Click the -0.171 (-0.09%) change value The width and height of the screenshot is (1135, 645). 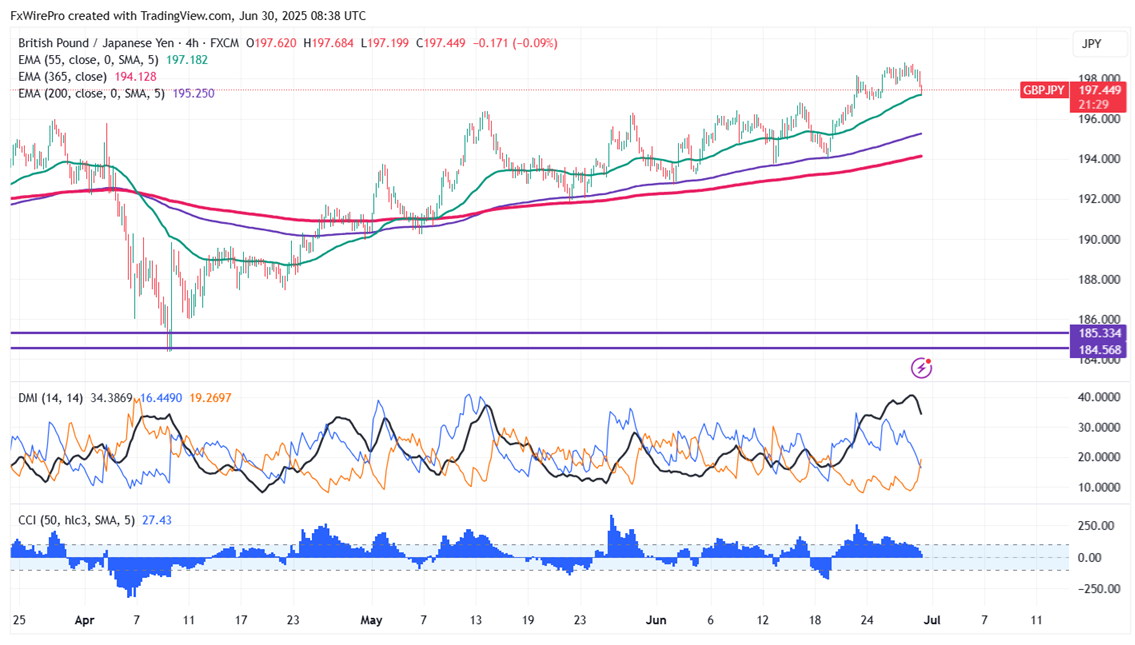(515, 43)
